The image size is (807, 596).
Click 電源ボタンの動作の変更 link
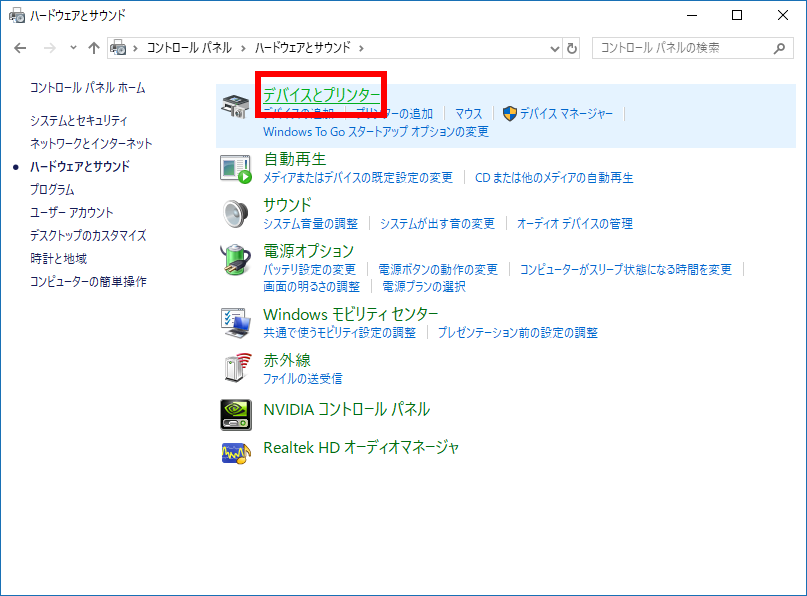438,270
